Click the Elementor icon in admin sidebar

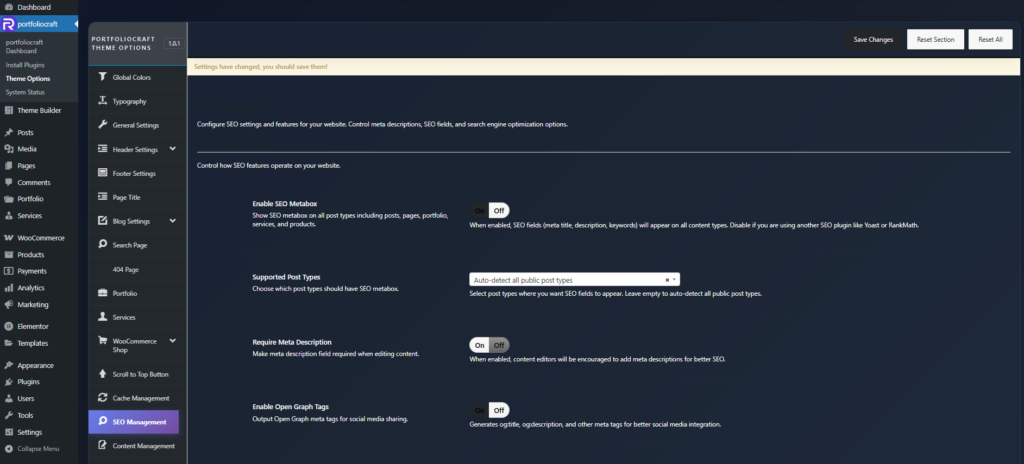click(8, 326)
